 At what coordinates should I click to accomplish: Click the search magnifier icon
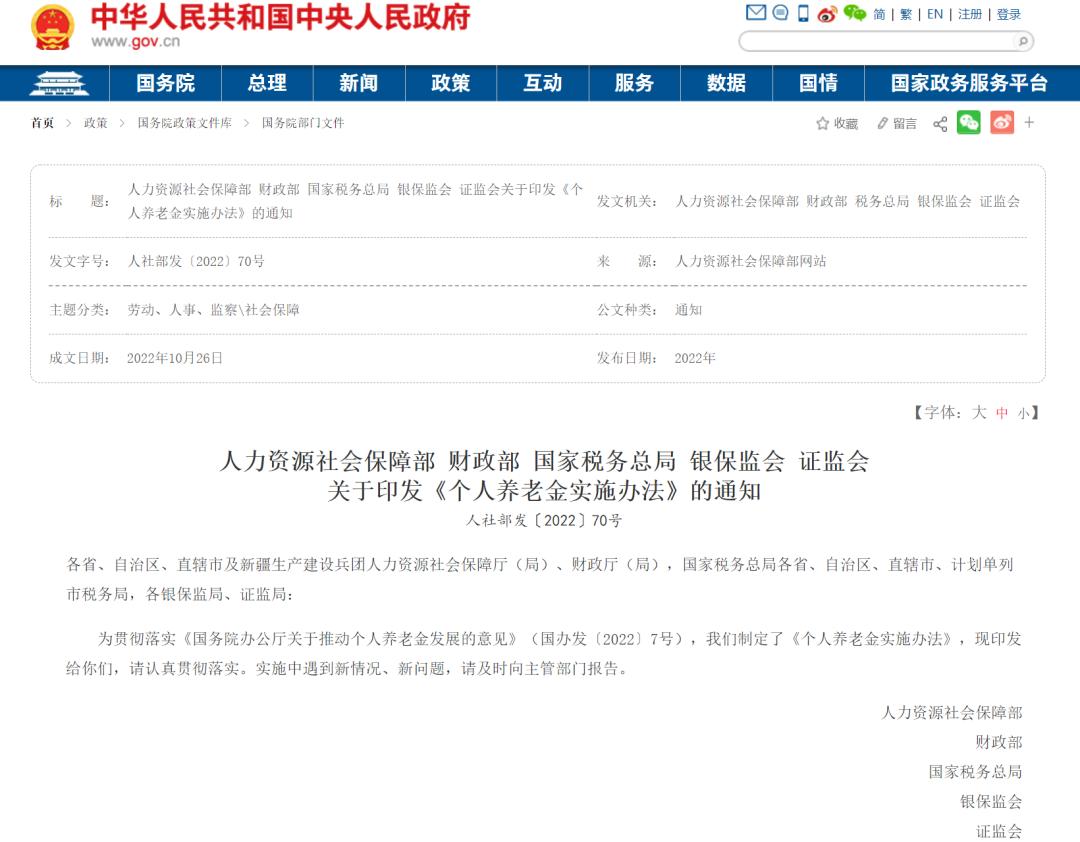1023,41
